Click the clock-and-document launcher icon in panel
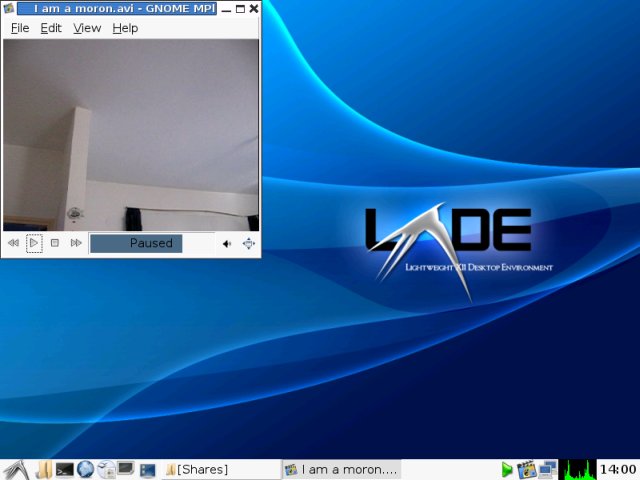Image resolution: width=640 pixels, height=480 pixels. (x=106, y=469)
